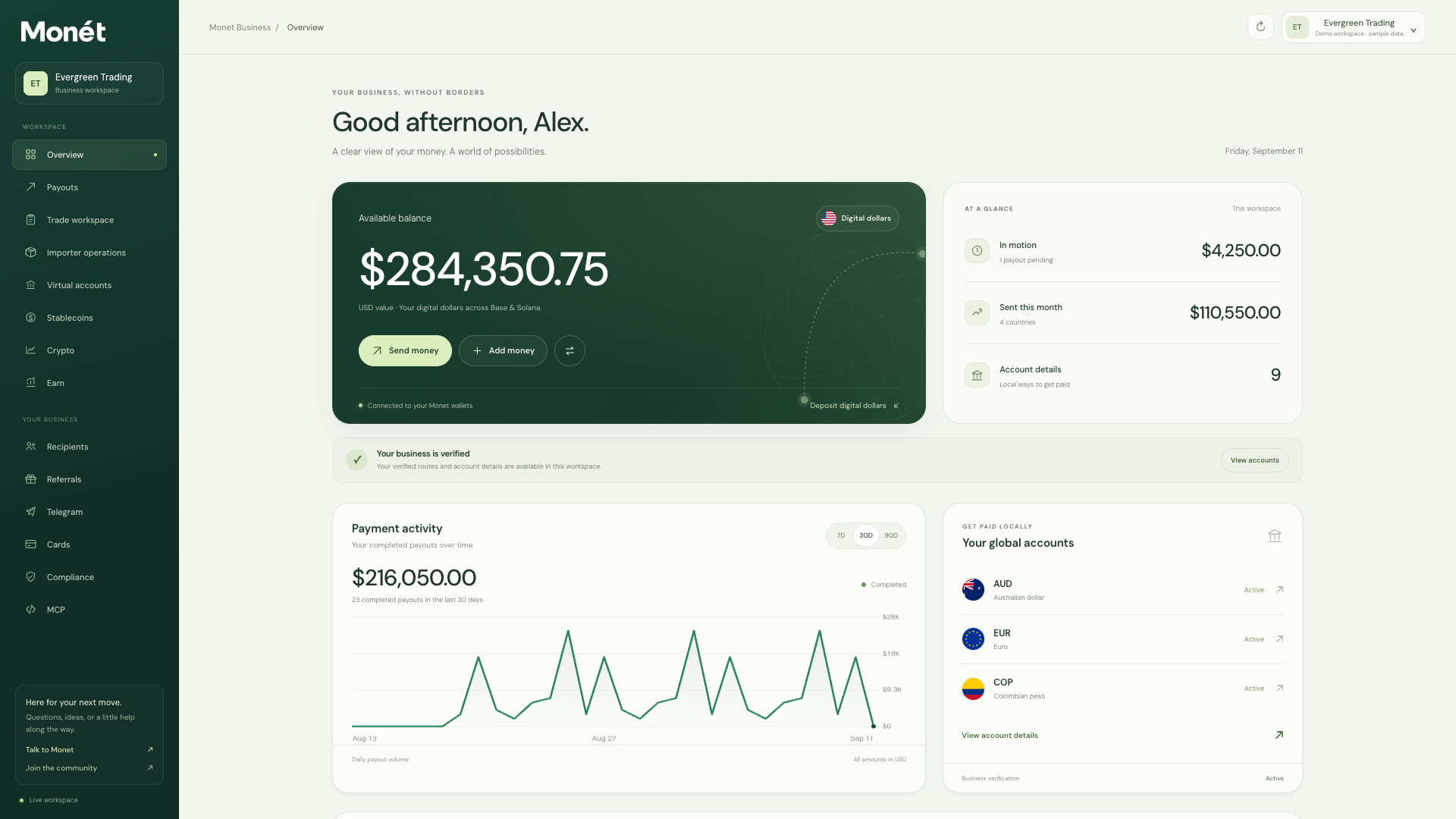
Task: Click the Friday, September 11 date text
Action: 1263,152
